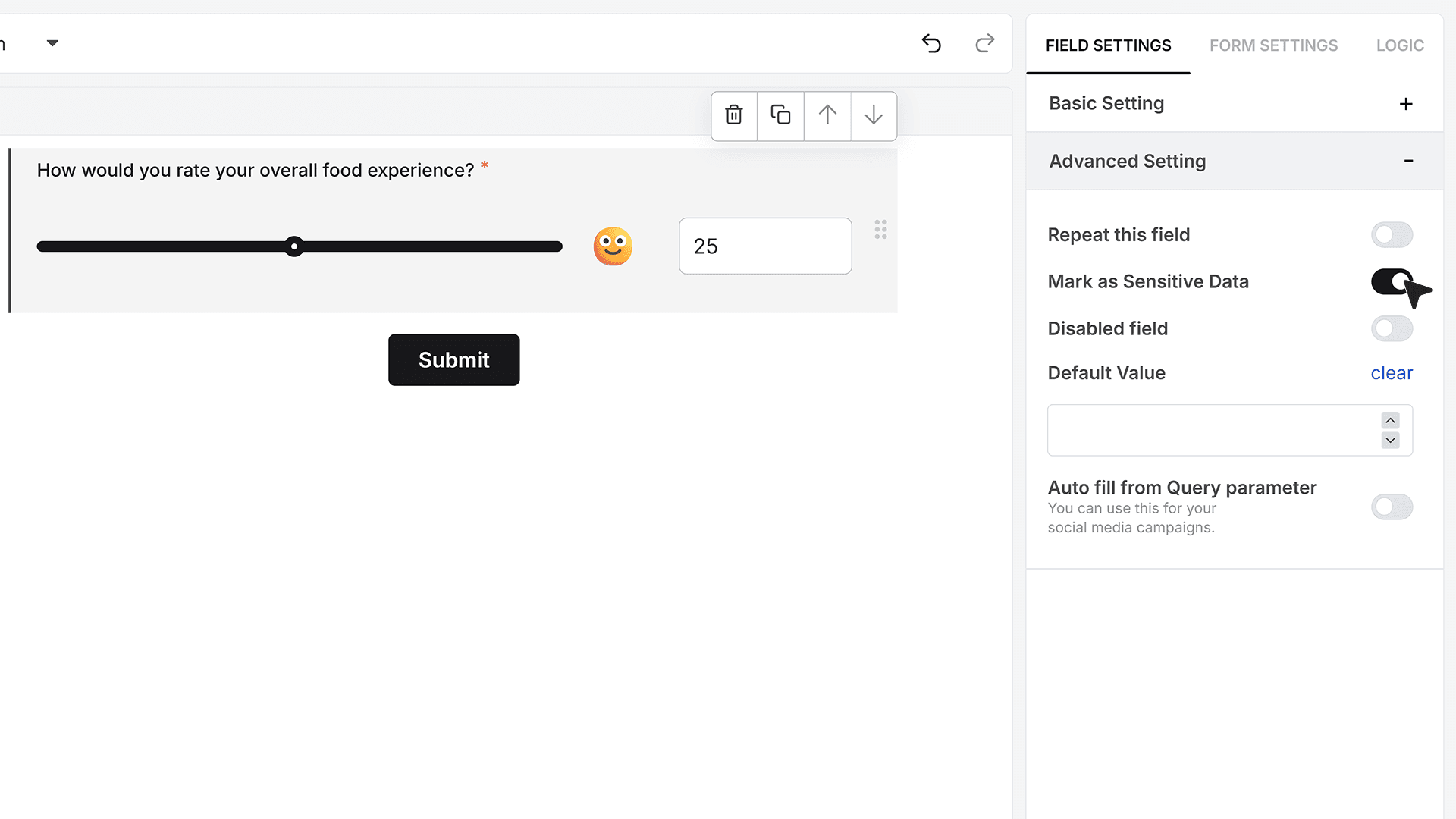
Task: Click the clear link for Default Value
Action: [x=1392, y=373]
